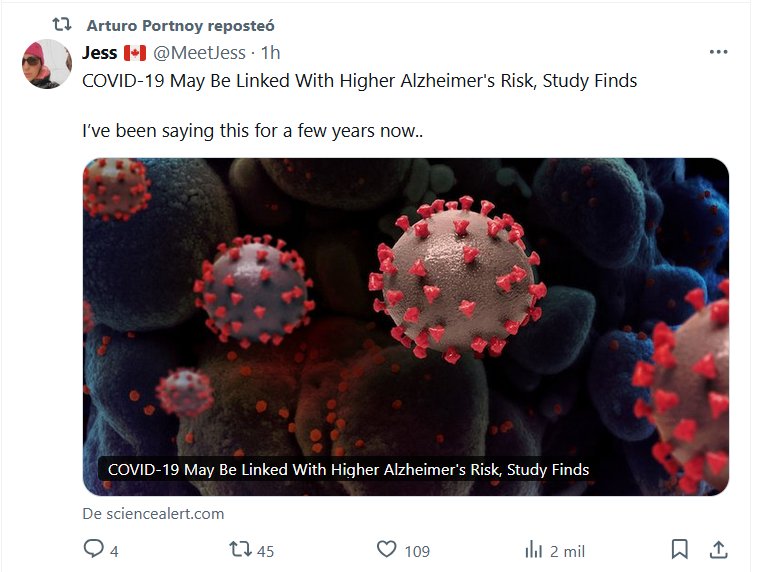Click the Canada flag emoji
The width and height of the screenshot is (758, 572).
135,52
